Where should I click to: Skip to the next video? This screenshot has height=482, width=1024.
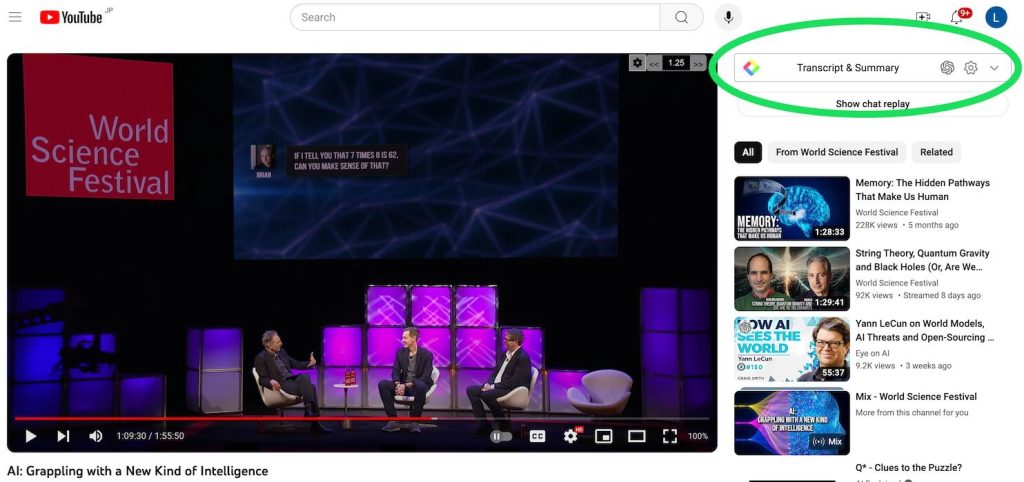(x=63, y=436)
